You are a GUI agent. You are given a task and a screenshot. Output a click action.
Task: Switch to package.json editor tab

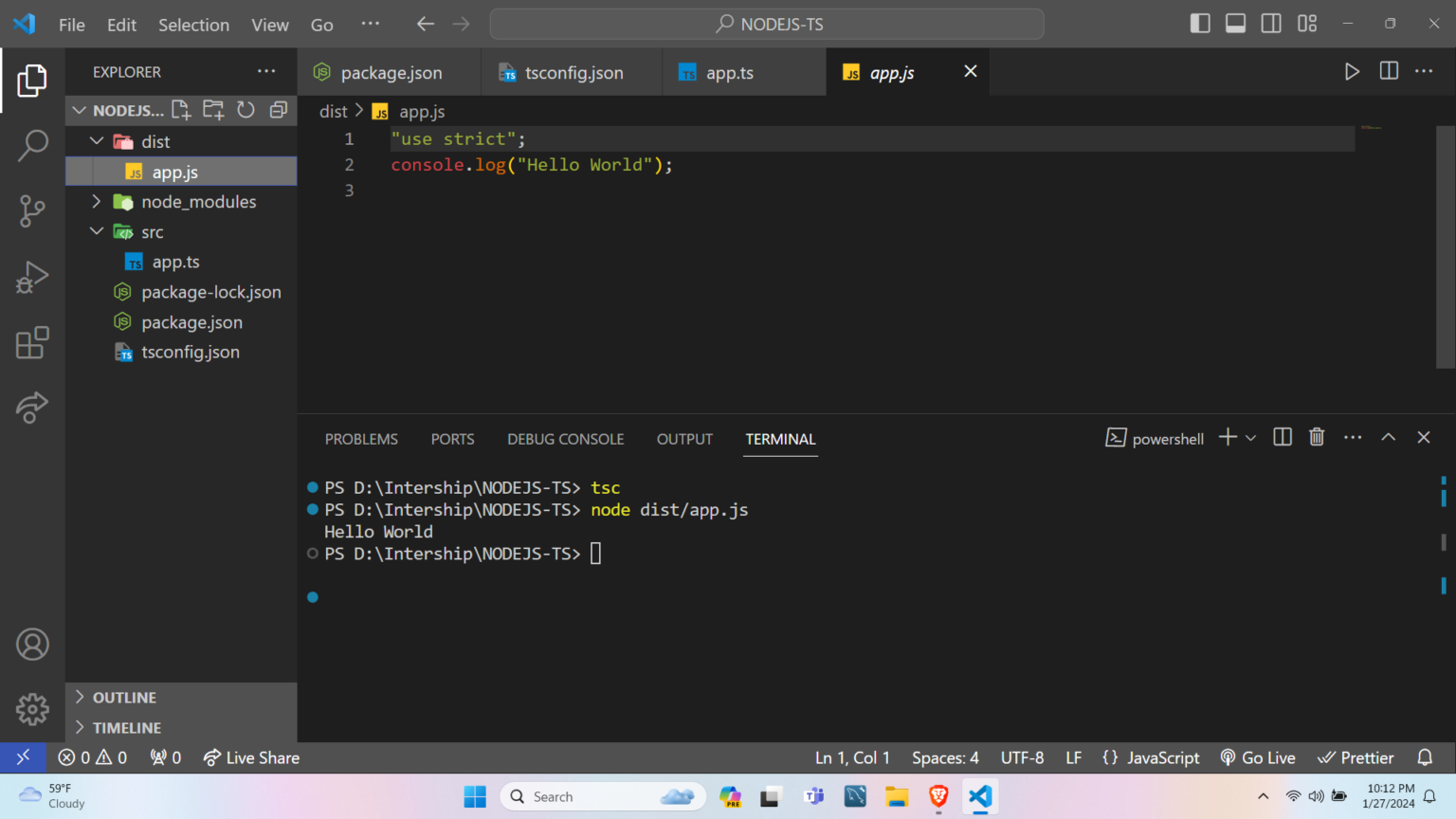point(390,72)
